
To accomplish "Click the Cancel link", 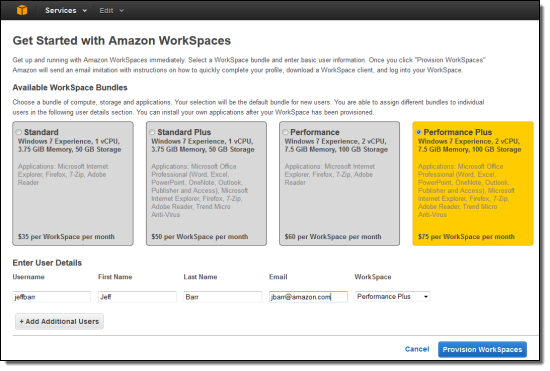I will [x=417, y=349].
